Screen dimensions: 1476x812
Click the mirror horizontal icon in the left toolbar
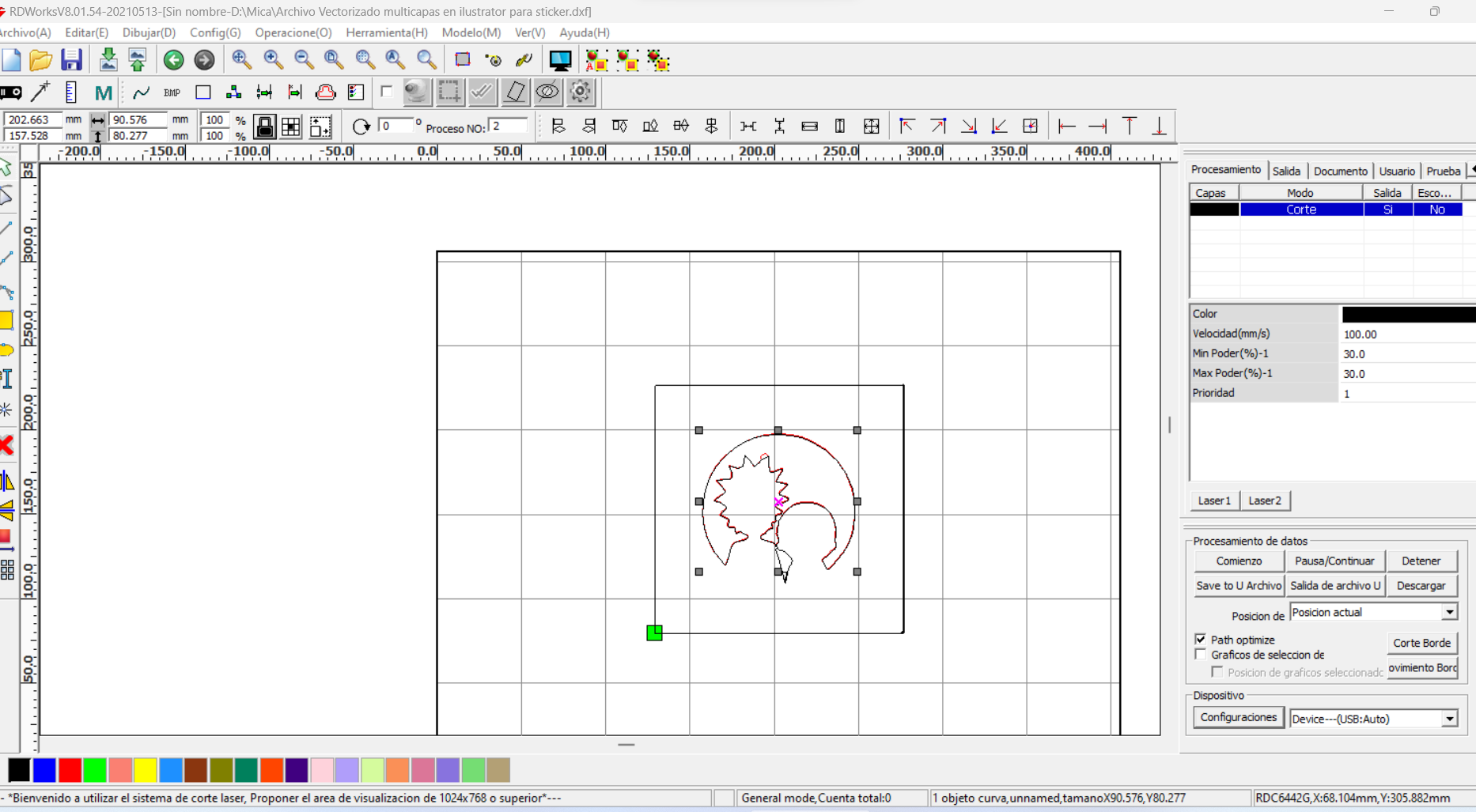click(x=7, y=481)
